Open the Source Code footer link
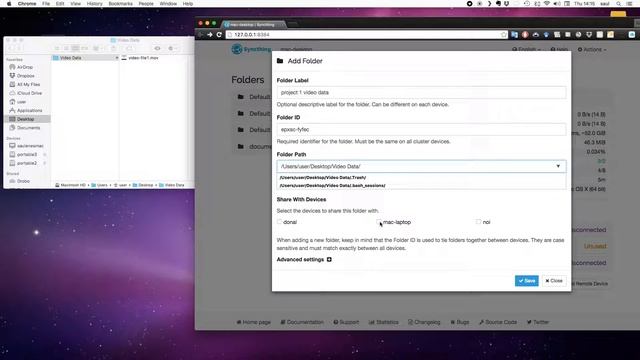 [498, 322]
